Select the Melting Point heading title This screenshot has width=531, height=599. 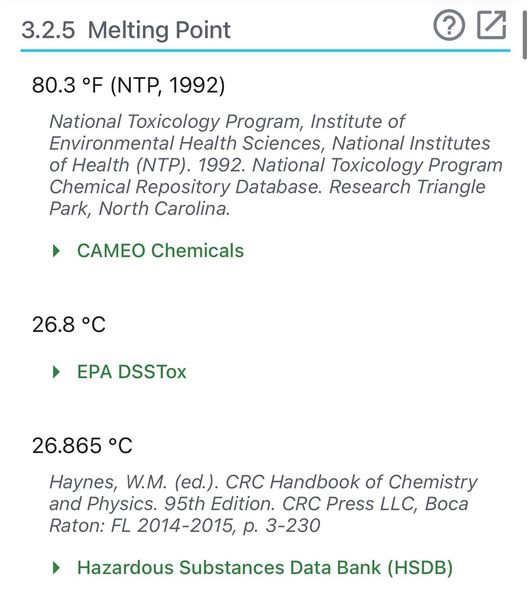pos(159,30)
